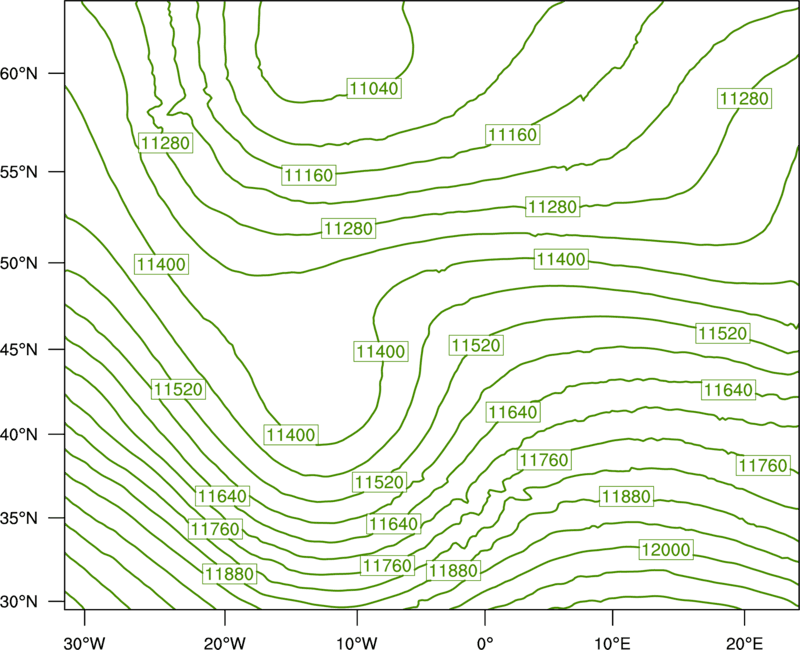Click the 0° longitude tick label
This screenshot has width=800, height=650.
coord(485,643)
